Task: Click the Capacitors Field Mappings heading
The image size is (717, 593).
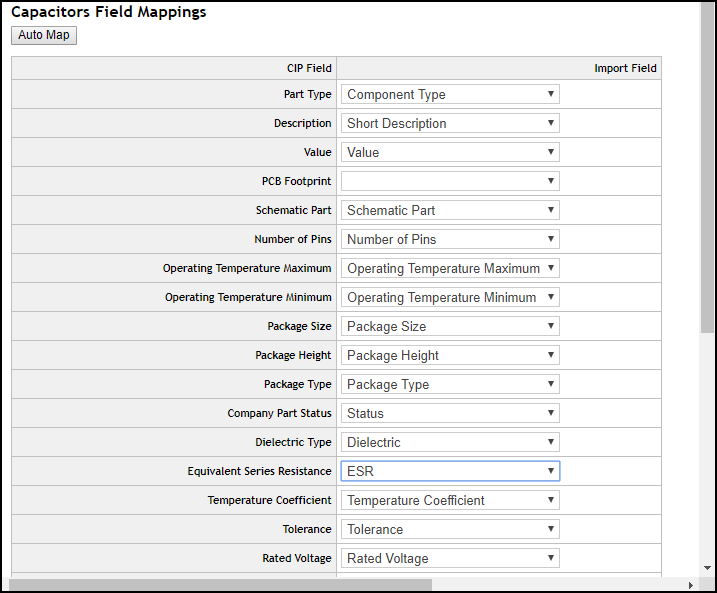Action: [108, 12]
